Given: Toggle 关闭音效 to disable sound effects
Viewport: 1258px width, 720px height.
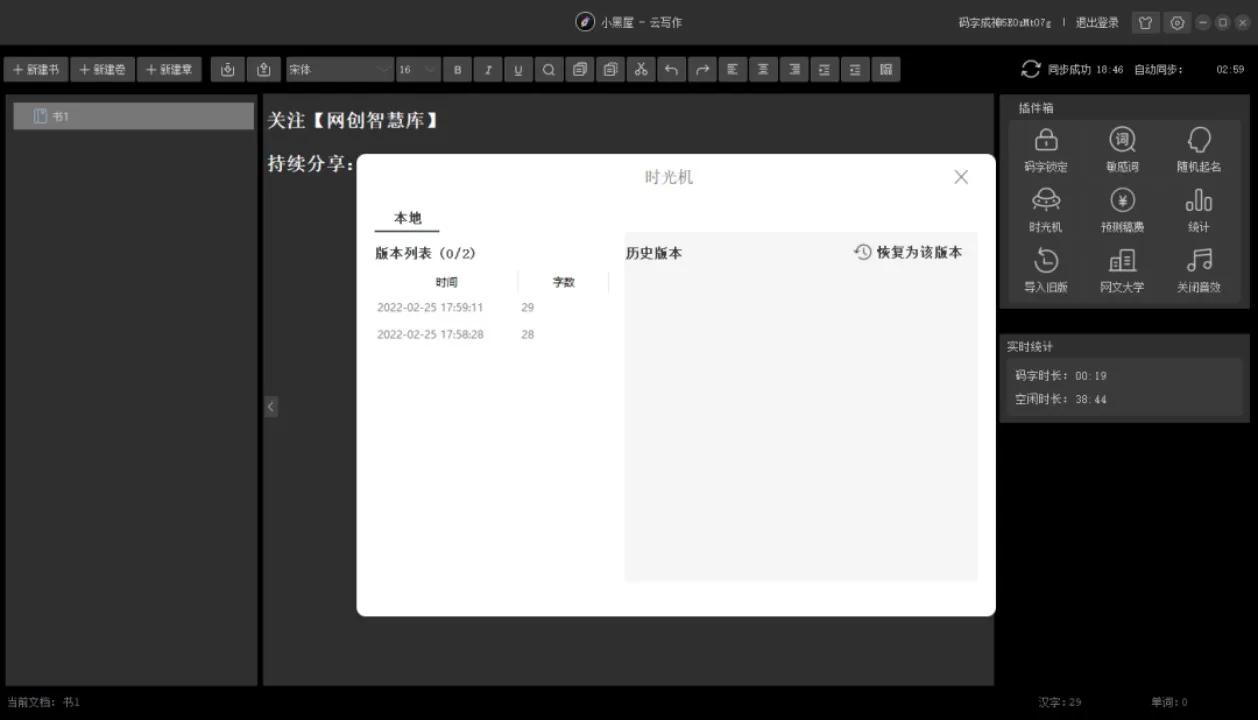Looking at the screenshot, I should pyautogui.click(x=1197, y=270).
